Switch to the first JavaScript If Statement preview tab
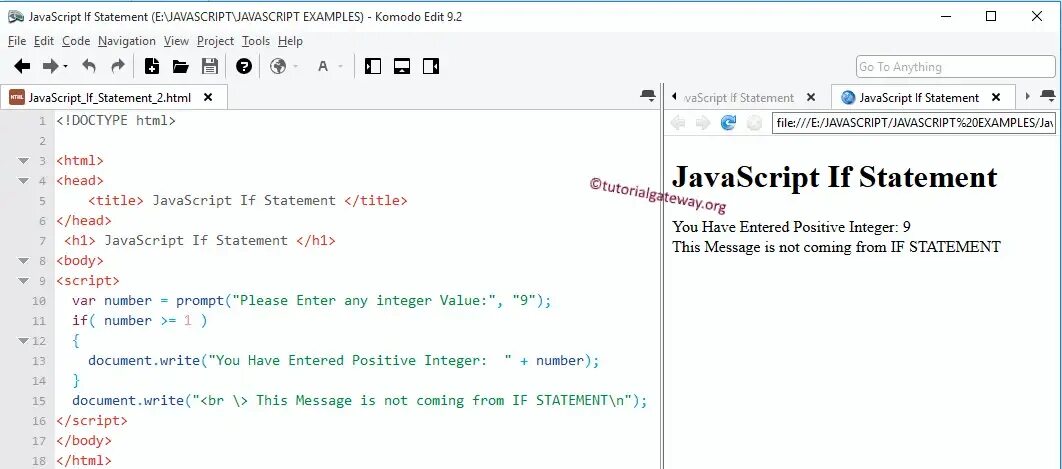Image resolution: width=1062 pixels, height=469 pixels. (738, 98)
